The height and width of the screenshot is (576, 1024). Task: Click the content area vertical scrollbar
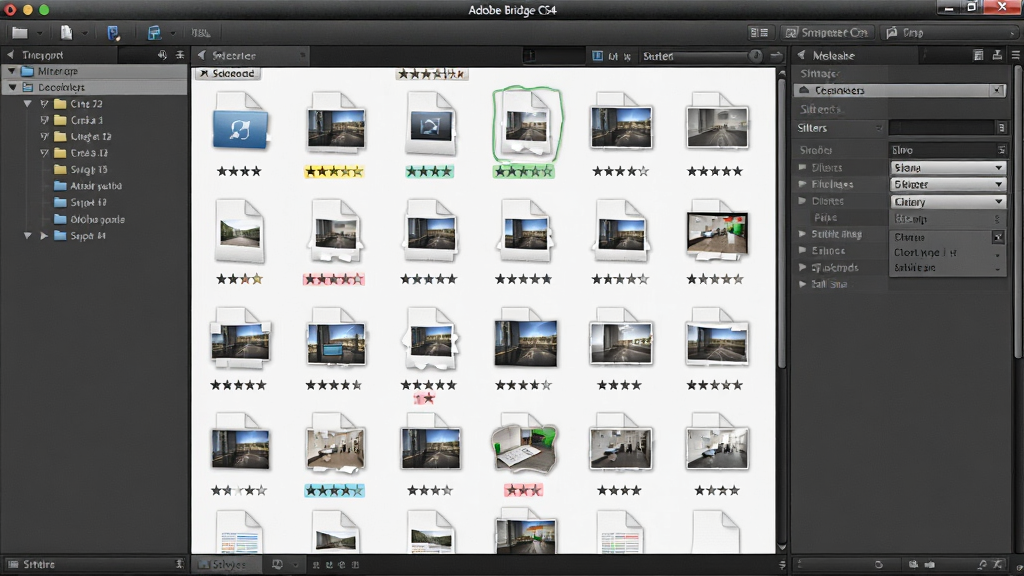[782, 222]
